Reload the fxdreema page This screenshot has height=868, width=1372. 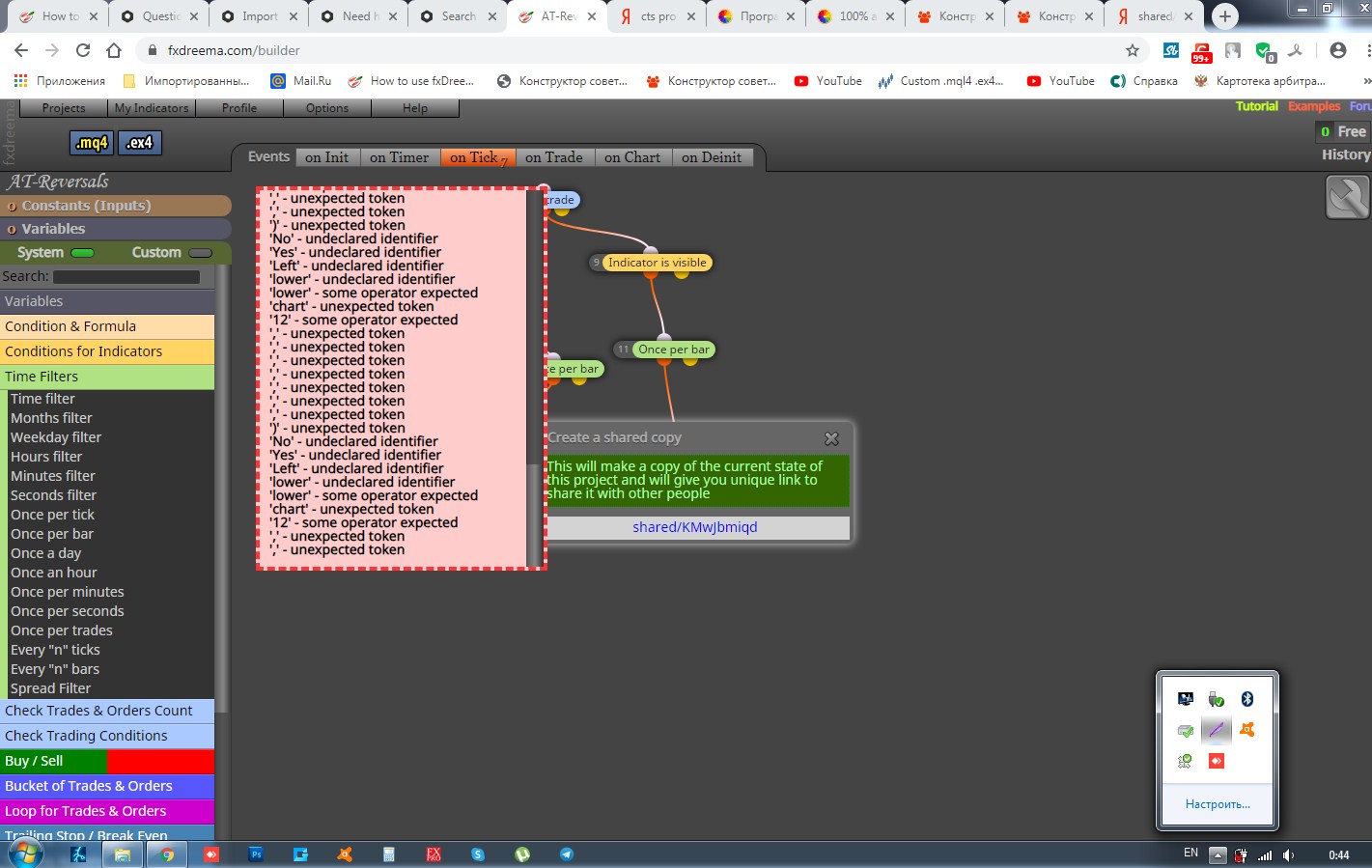click(83, 50)
